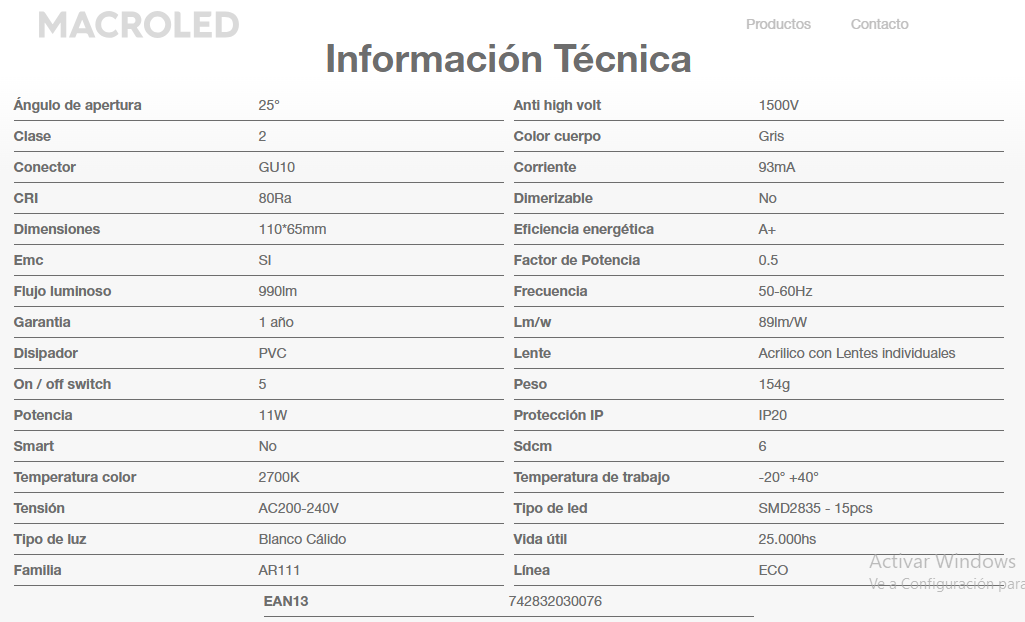The image size is (1025, 622).
Task: Click the Acrilico con Lentes individuales text
Action: click(x=856, y=353)
